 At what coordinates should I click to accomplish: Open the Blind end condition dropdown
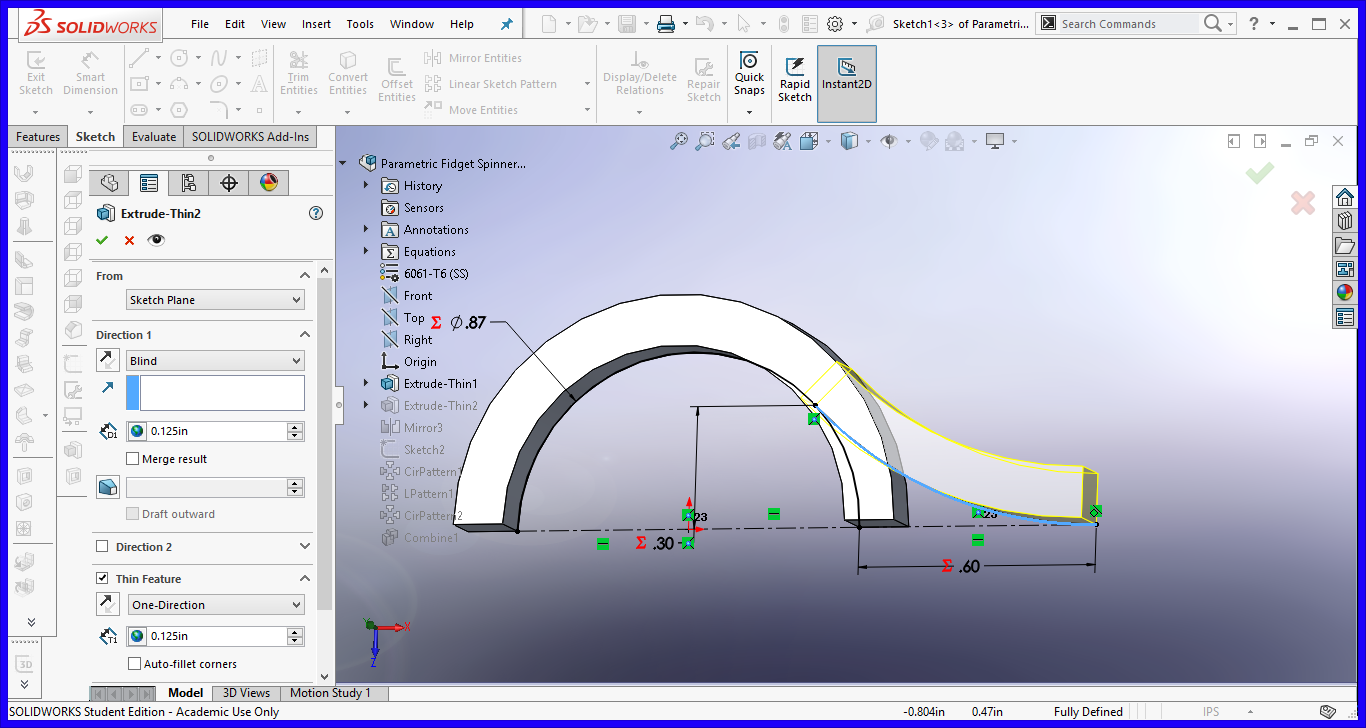215,360
